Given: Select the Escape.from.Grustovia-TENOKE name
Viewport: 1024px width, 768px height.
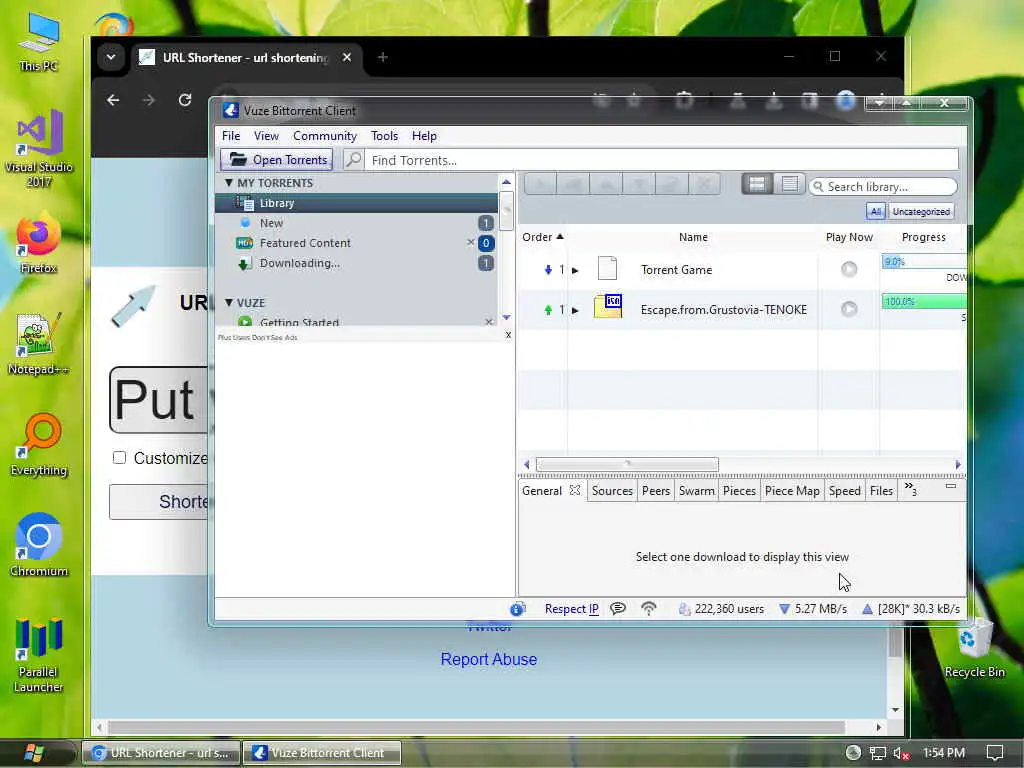Looking at the screenshot, I should coord(724,310).
